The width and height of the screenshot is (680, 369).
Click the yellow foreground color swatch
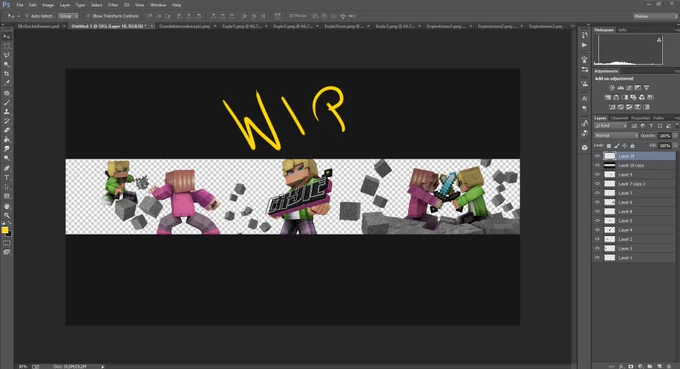[x=5, y=230]
